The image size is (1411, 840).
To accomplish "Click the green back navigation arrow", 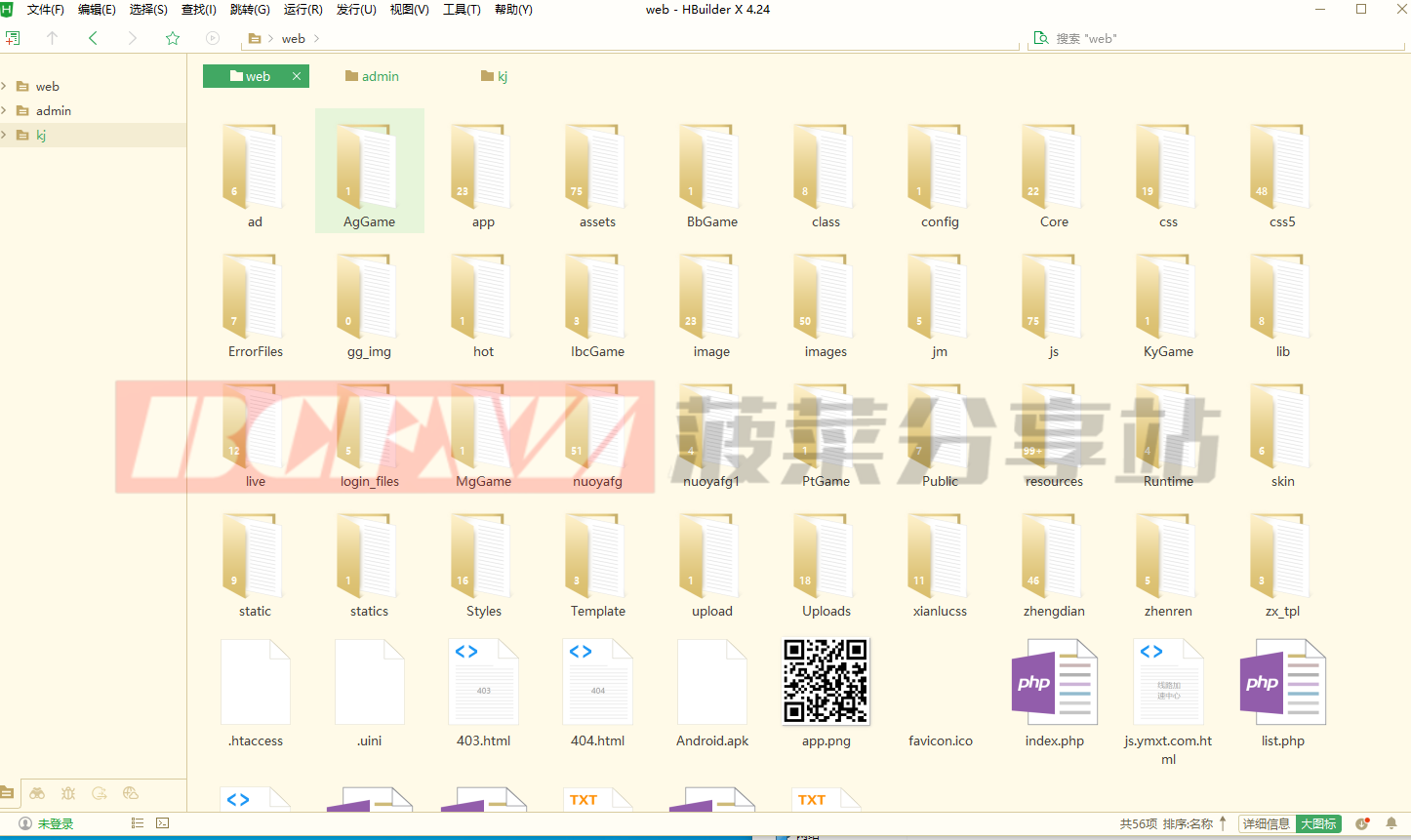I will click(x=93, y=38).
